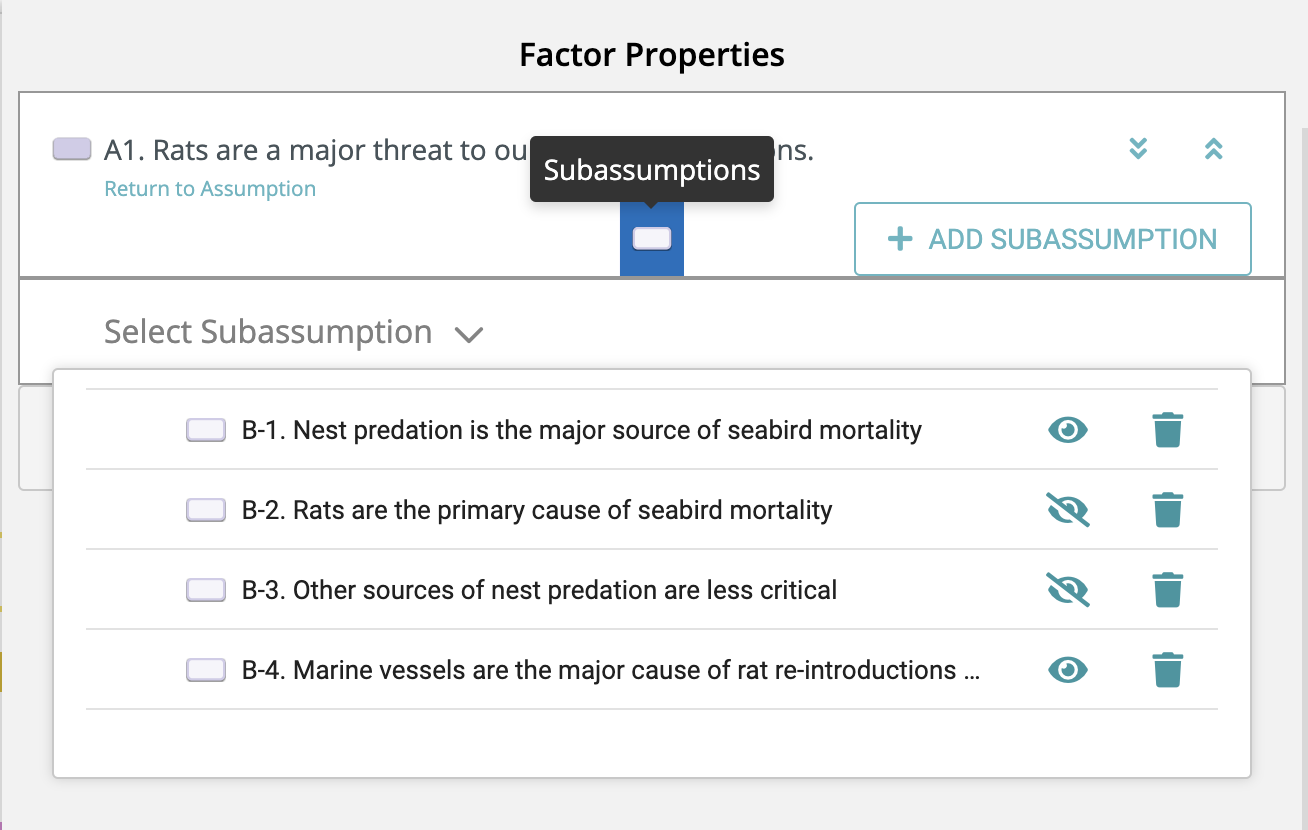This screenshot has width=1308, height=830.
Task: Collapse all with double up chevron
Action: coord(1214,149)
